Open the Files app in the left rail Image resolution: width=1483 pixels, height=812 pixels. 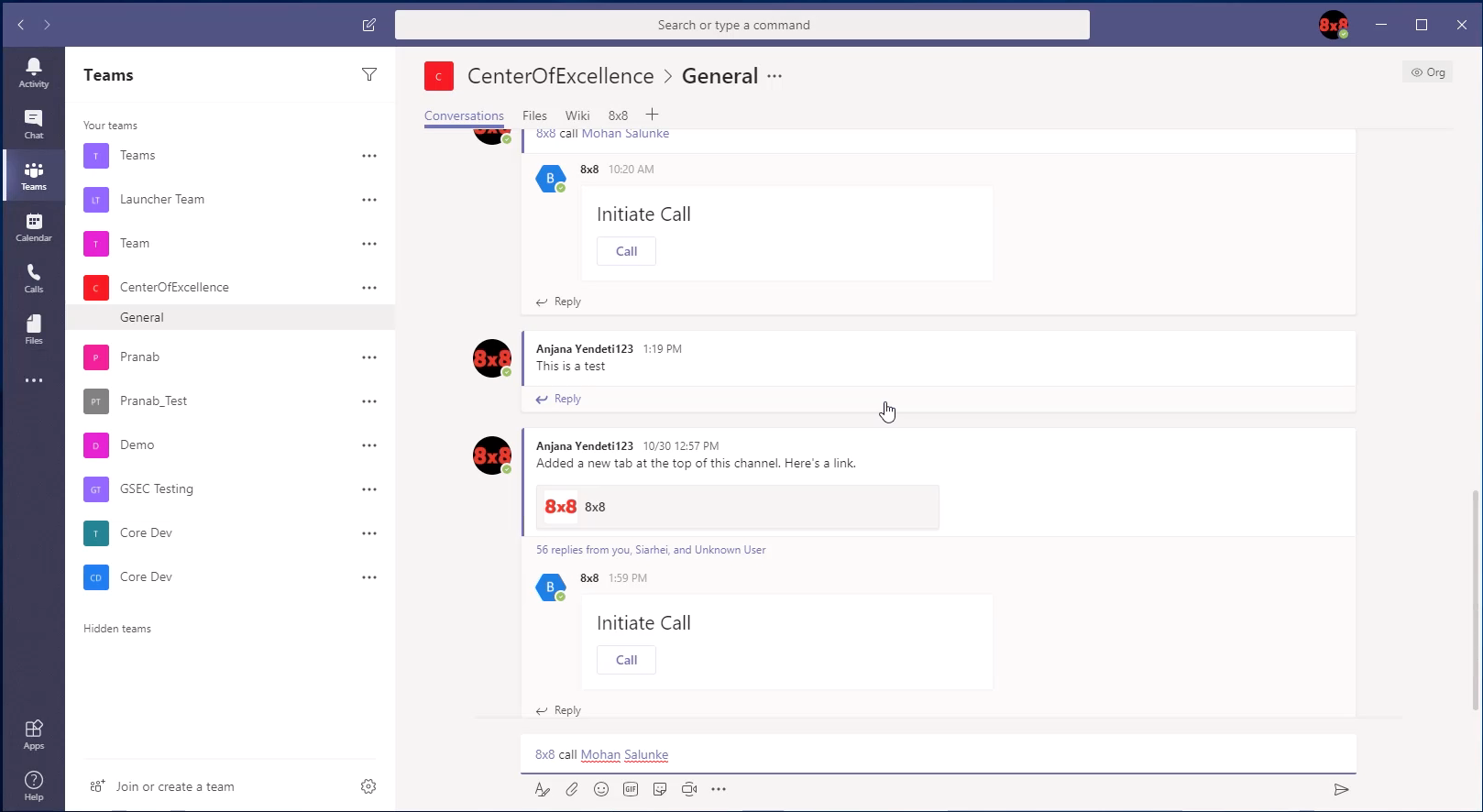(33, 329)
